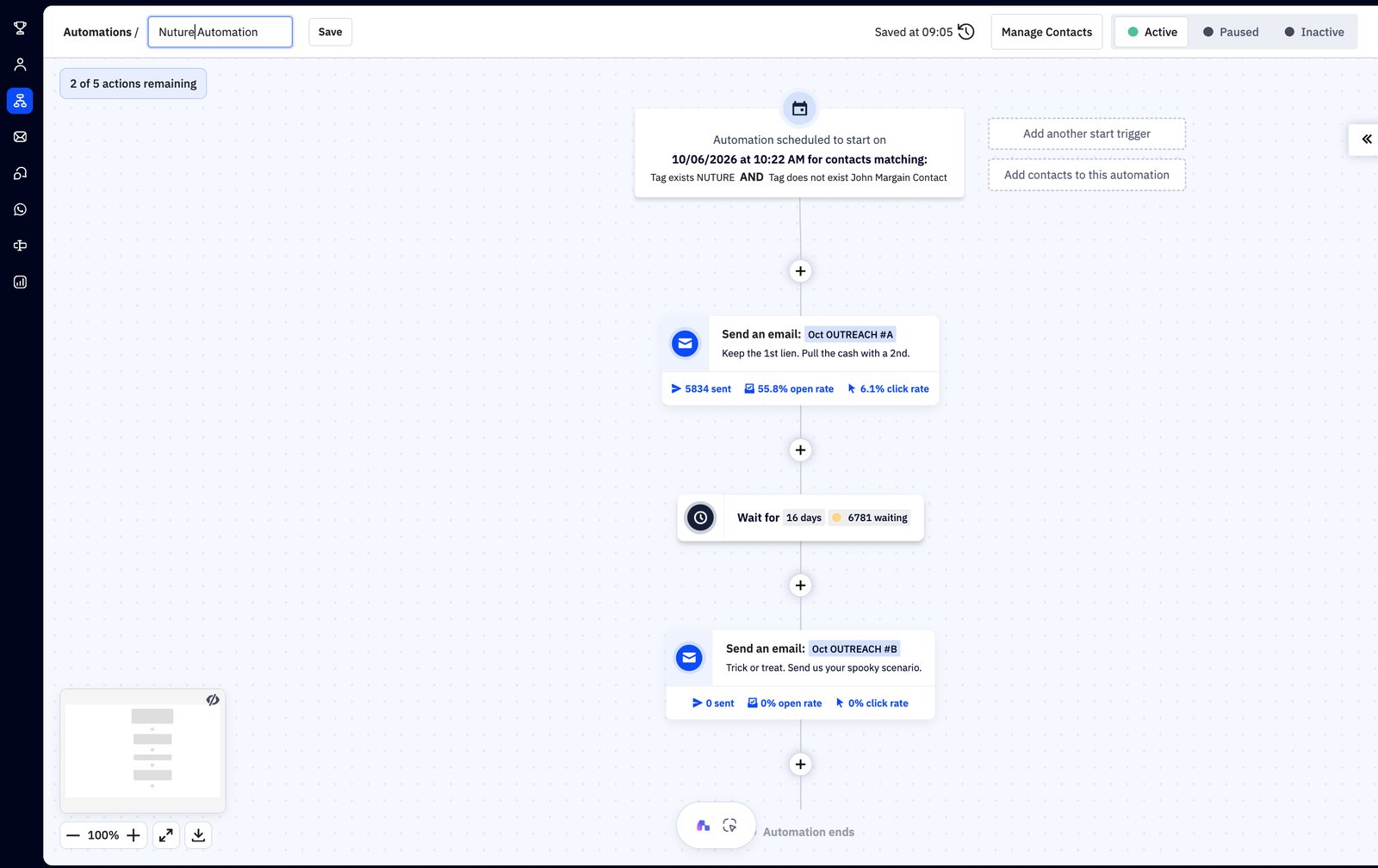Add step after Oct OUTREACH #A email
This screenshot has height=868, width=1378.
tap(800, 450)
